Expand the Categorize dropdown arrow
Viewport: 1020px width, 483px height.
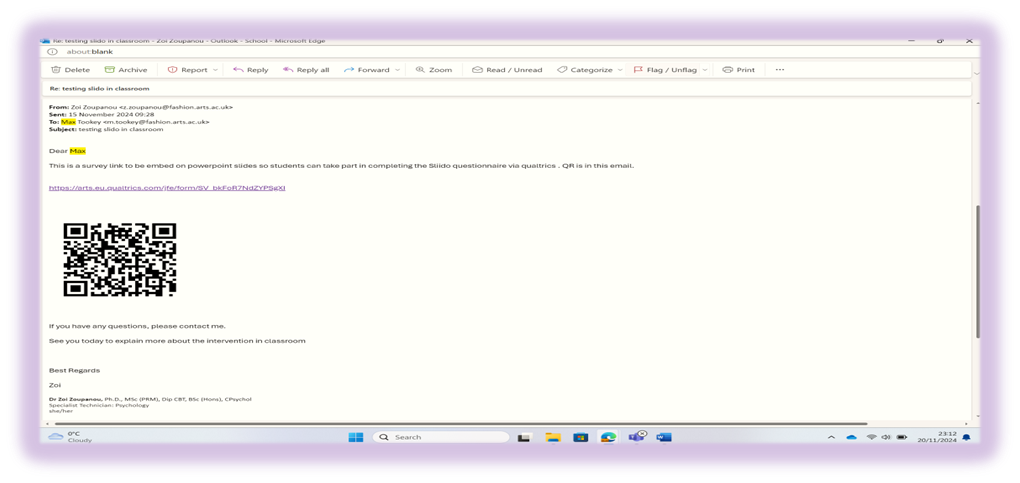coord(620,70)
